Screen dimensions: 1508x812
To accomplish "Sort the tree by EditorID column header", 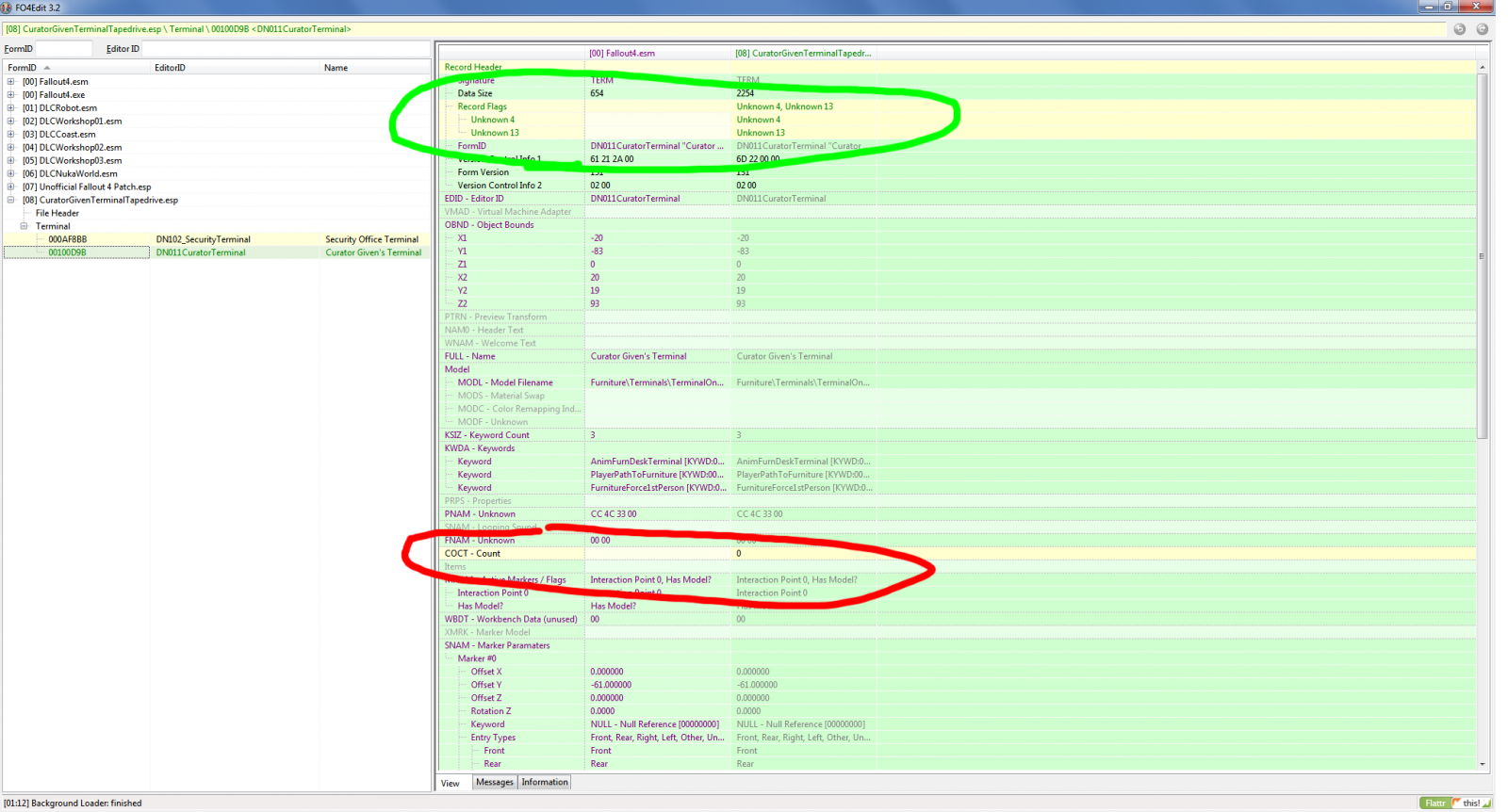I will [234, 68].
